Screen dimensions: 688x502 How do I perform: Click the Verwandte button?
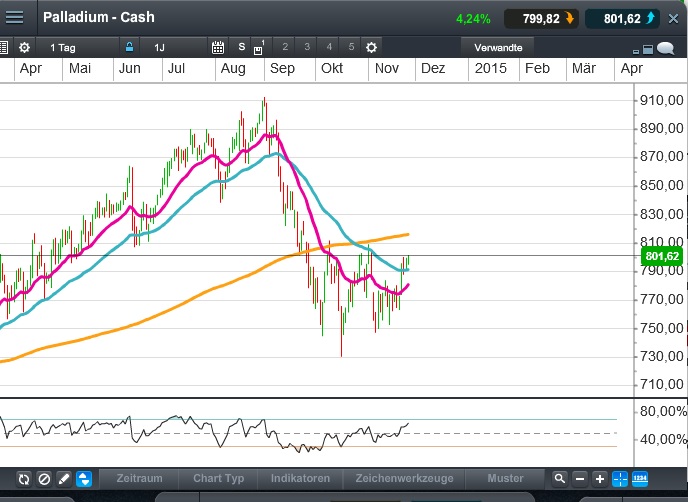(x=497, y=47)
